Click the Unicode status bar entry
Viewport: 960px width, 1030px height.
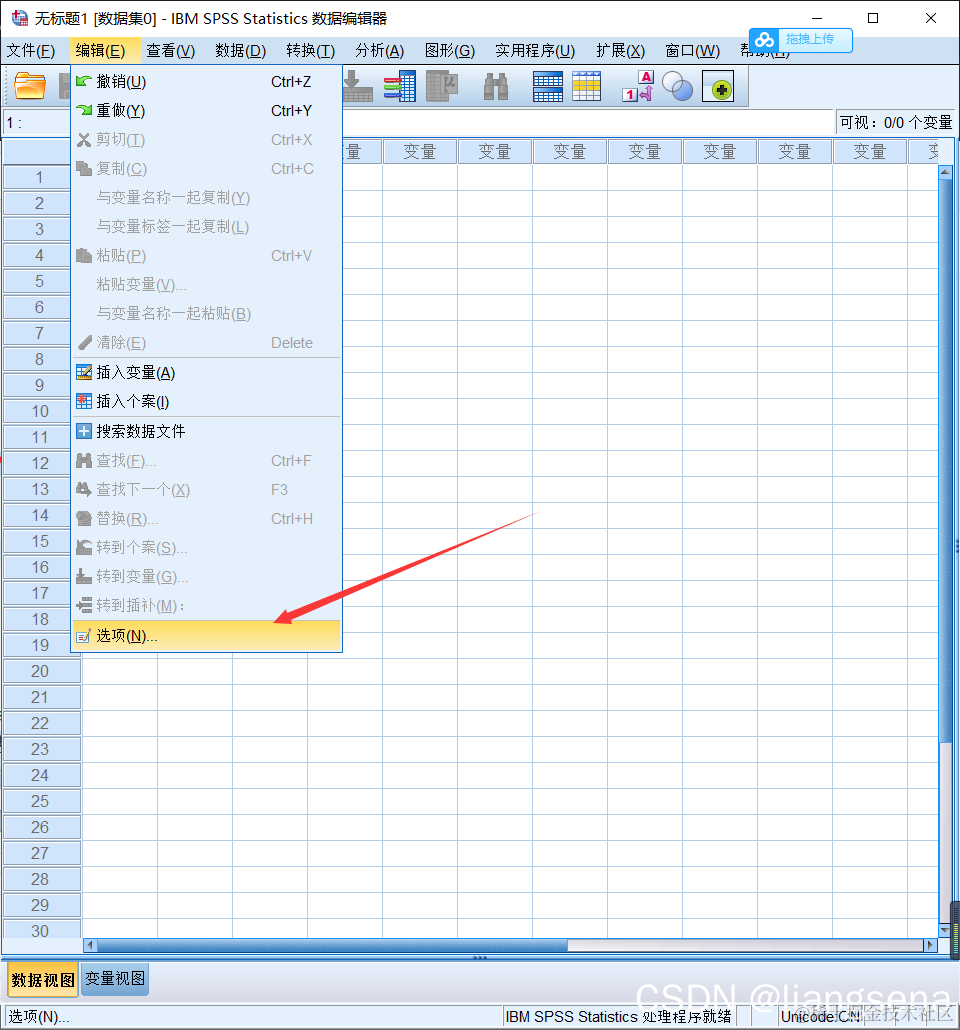click(821, 1016)
